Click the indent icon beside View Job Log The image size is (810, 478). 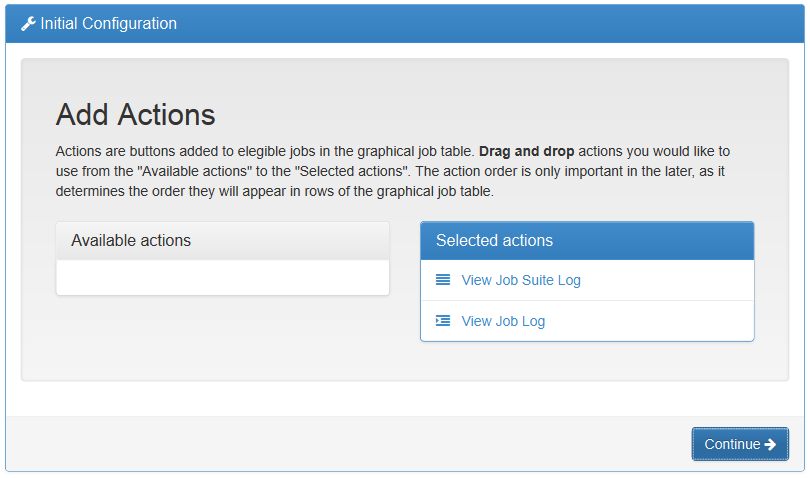(443, 321)
